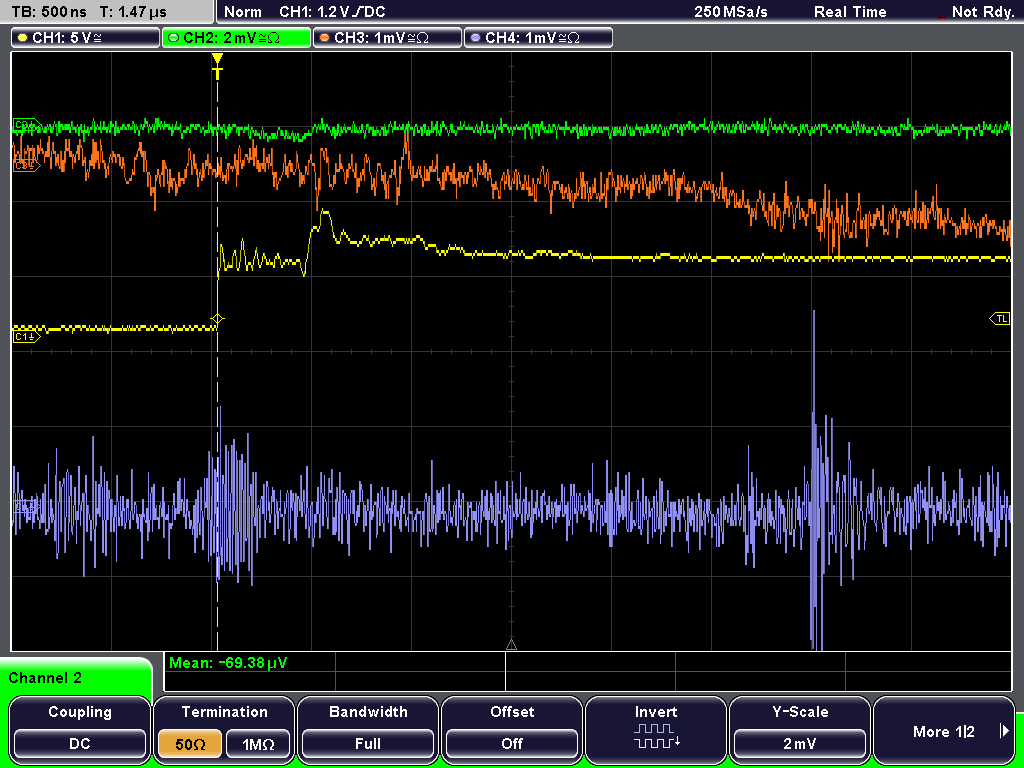The image size is (1024, 768).
Task: Set termination to 50Ω
Action: pos(190,744)
